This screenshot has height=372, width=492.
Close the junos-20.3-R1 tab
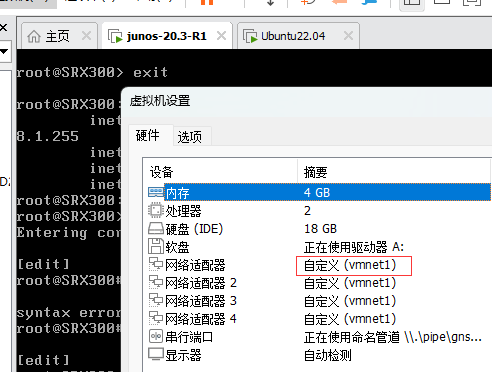(221, 35)
